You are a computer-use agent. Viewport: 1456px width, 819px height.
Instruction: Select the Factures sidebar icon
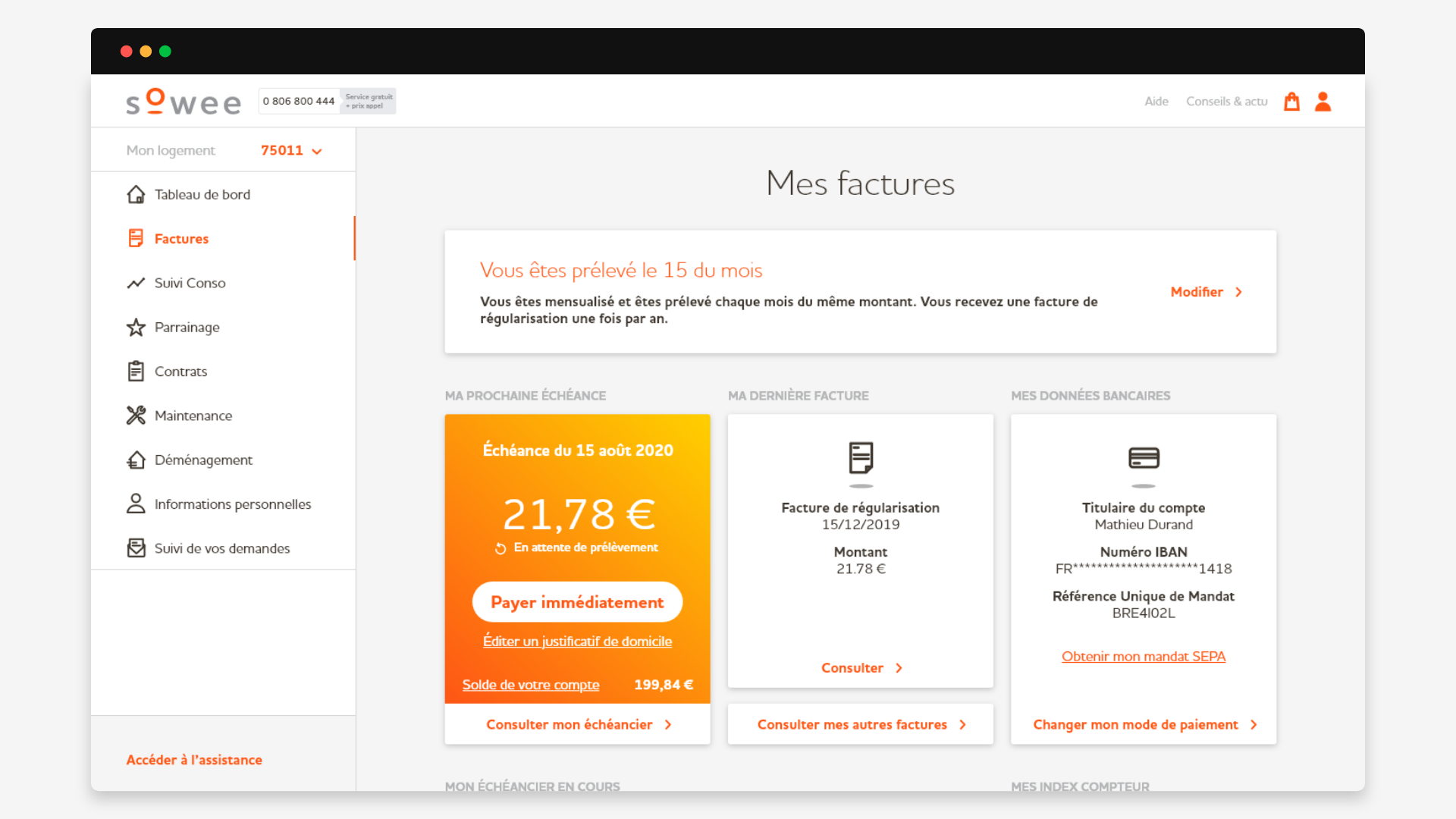click(x=136, y=238)
